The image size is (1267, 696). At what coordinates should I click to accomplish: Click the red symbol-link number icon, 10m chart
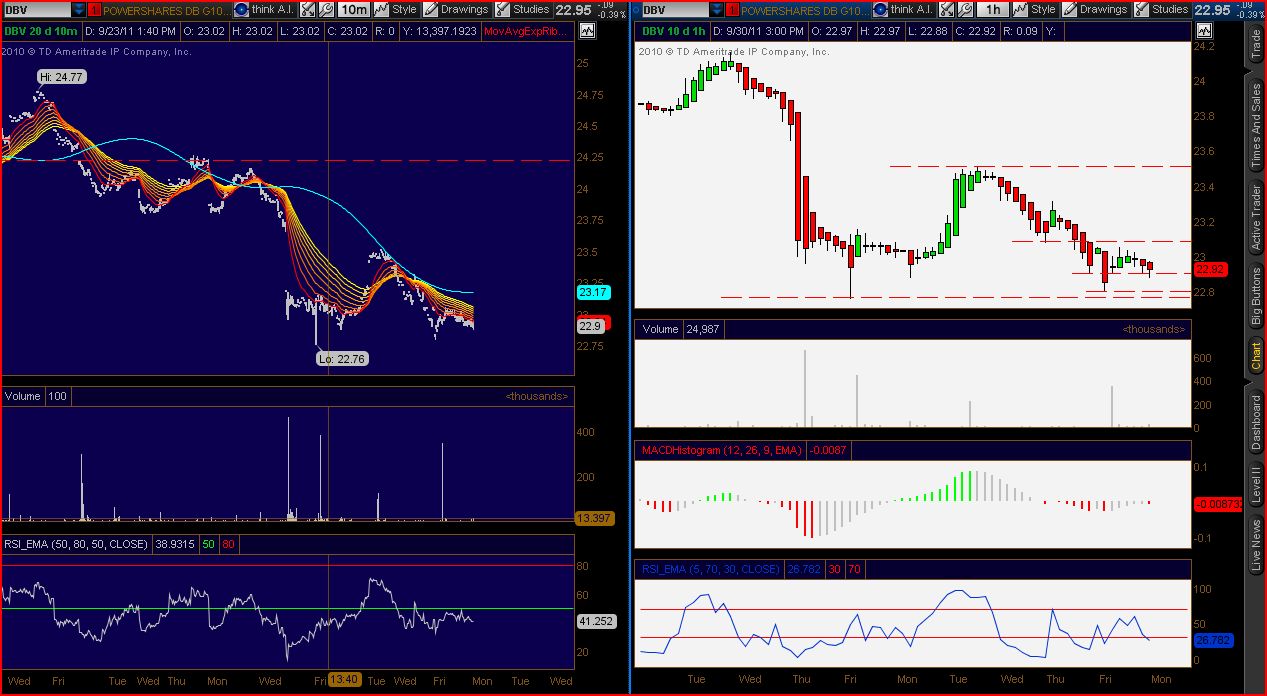[x=94, y=10]
